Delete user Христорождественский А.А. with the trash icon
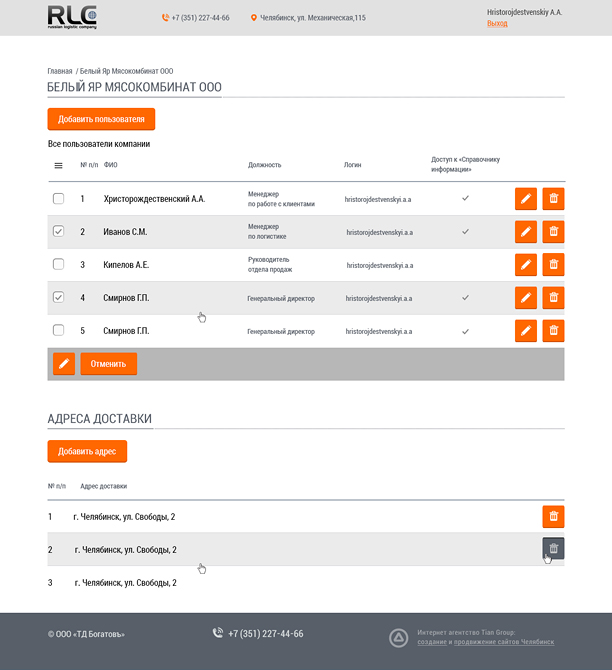The width and height of the screenshot is (612, 670). coord(553,199)
